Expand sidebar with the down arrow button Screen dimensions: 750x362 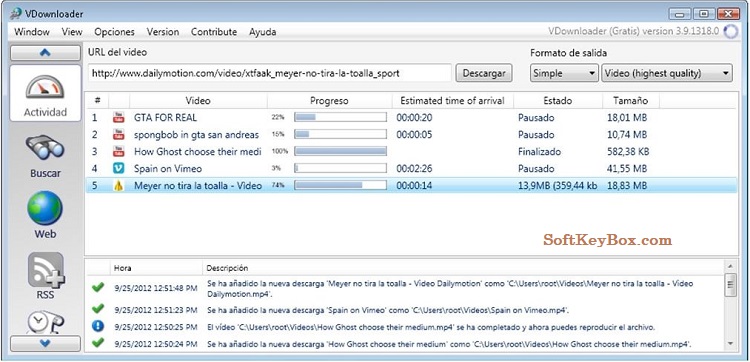45,343
